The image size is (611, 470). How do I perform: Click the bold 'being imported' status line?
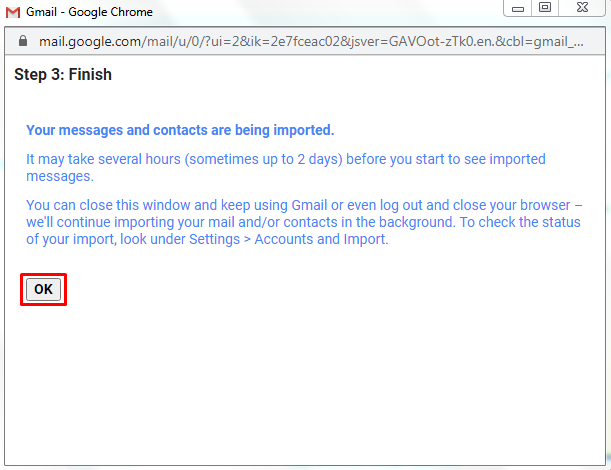coord(180,130)
